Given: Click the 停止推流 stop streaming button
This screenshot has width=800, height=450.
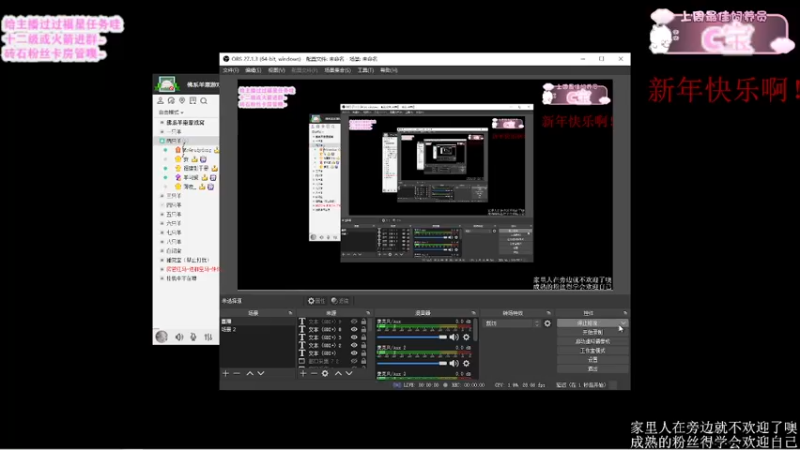Looking at the screenshot, I should pos(592,323).
